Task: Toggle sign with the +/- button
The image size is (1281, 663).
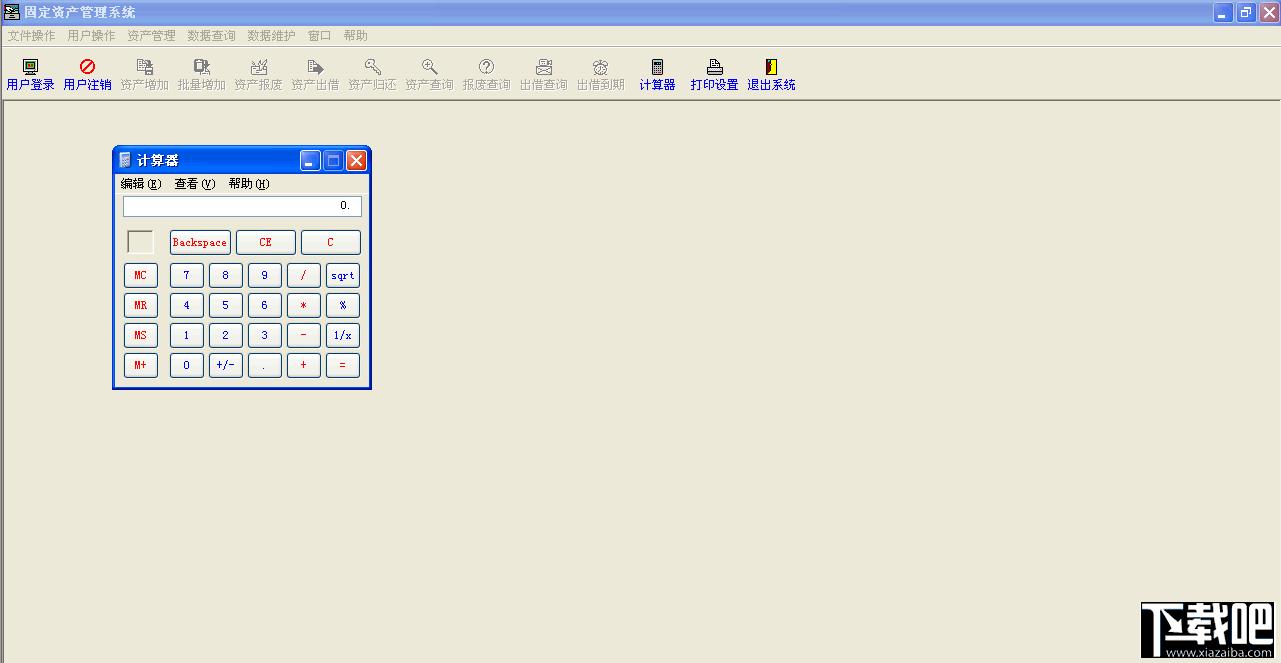Action: tap(225, 366)
